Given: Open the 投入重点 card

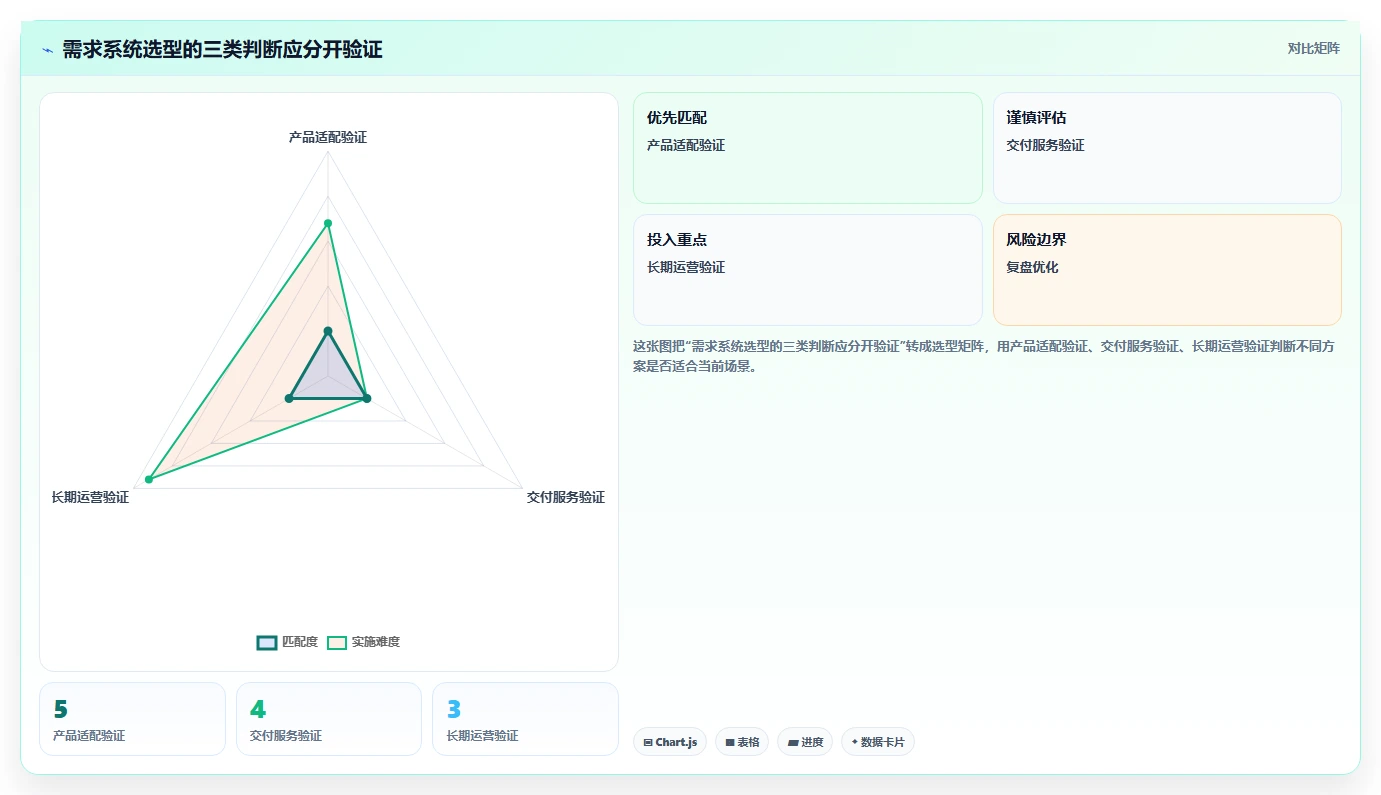Looking at the screenshot, I should click(x=808, y=270).
